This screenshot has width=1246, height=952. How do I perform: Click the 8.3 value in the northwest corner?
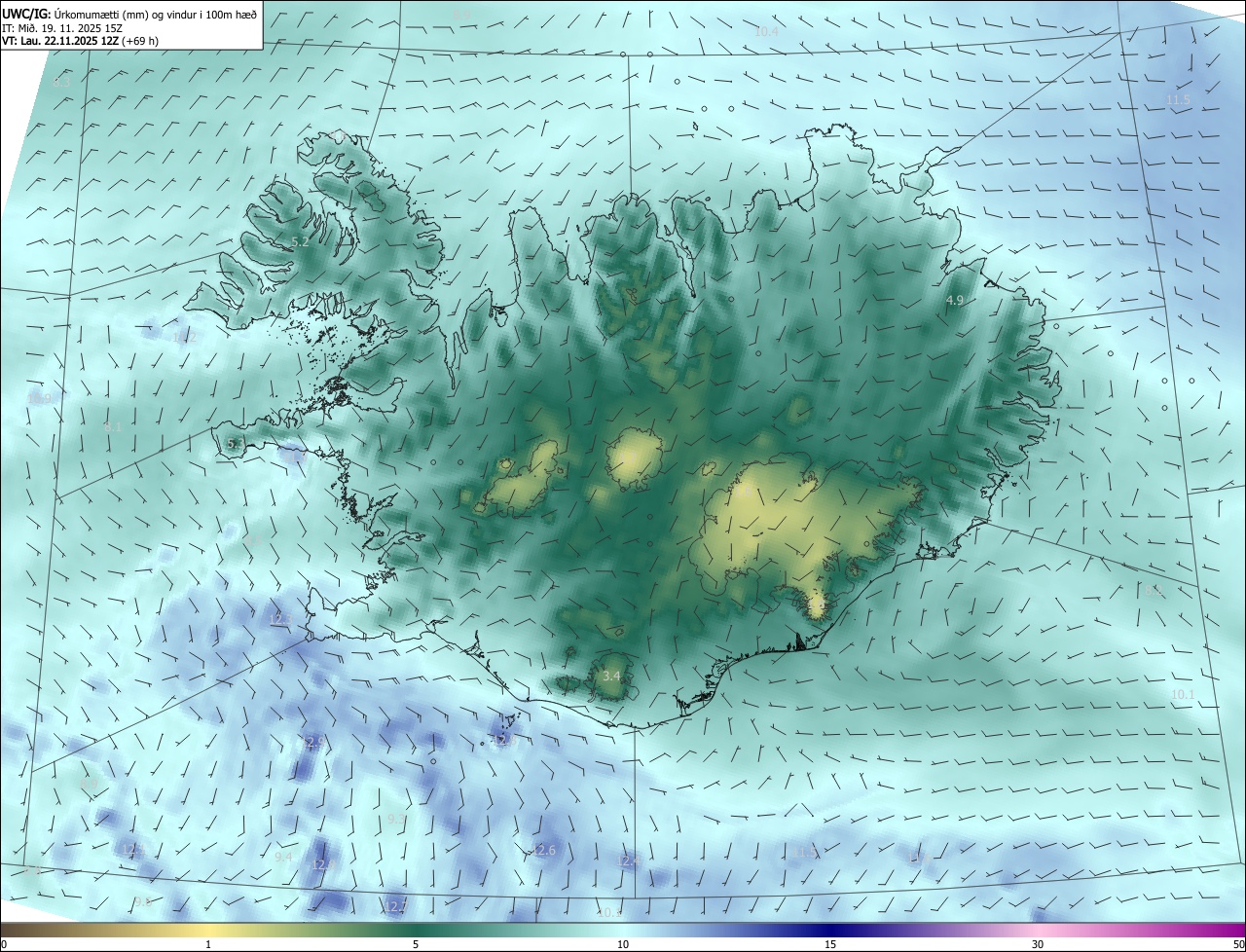[62, 83]
